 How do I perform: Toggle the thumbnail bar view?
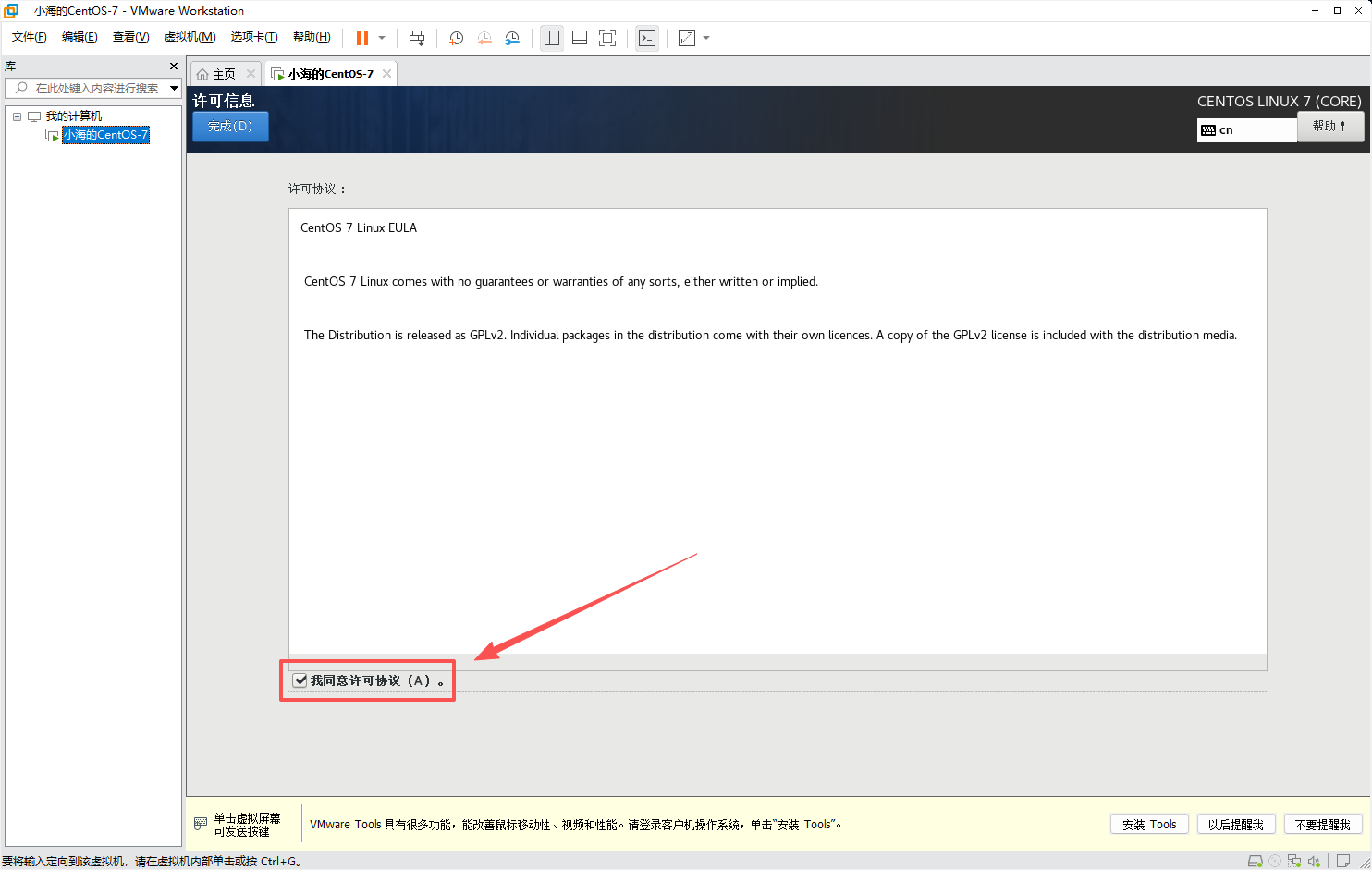pyautogui.click(x=580, y=38)
